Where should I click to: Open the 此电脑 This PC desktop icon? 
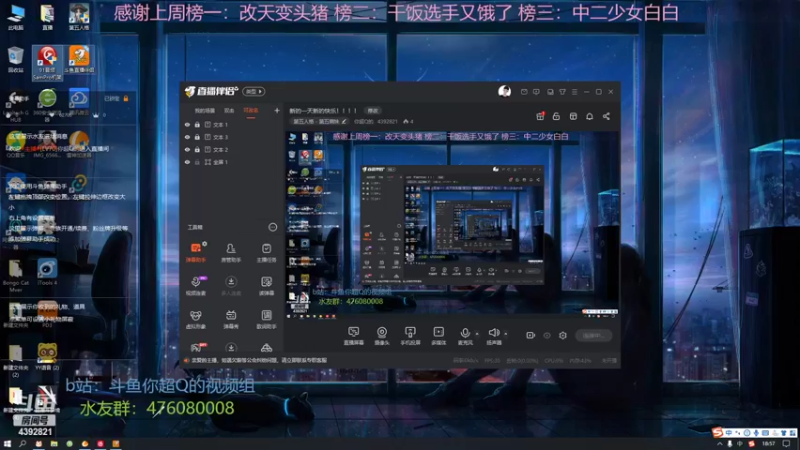[15, 17]
